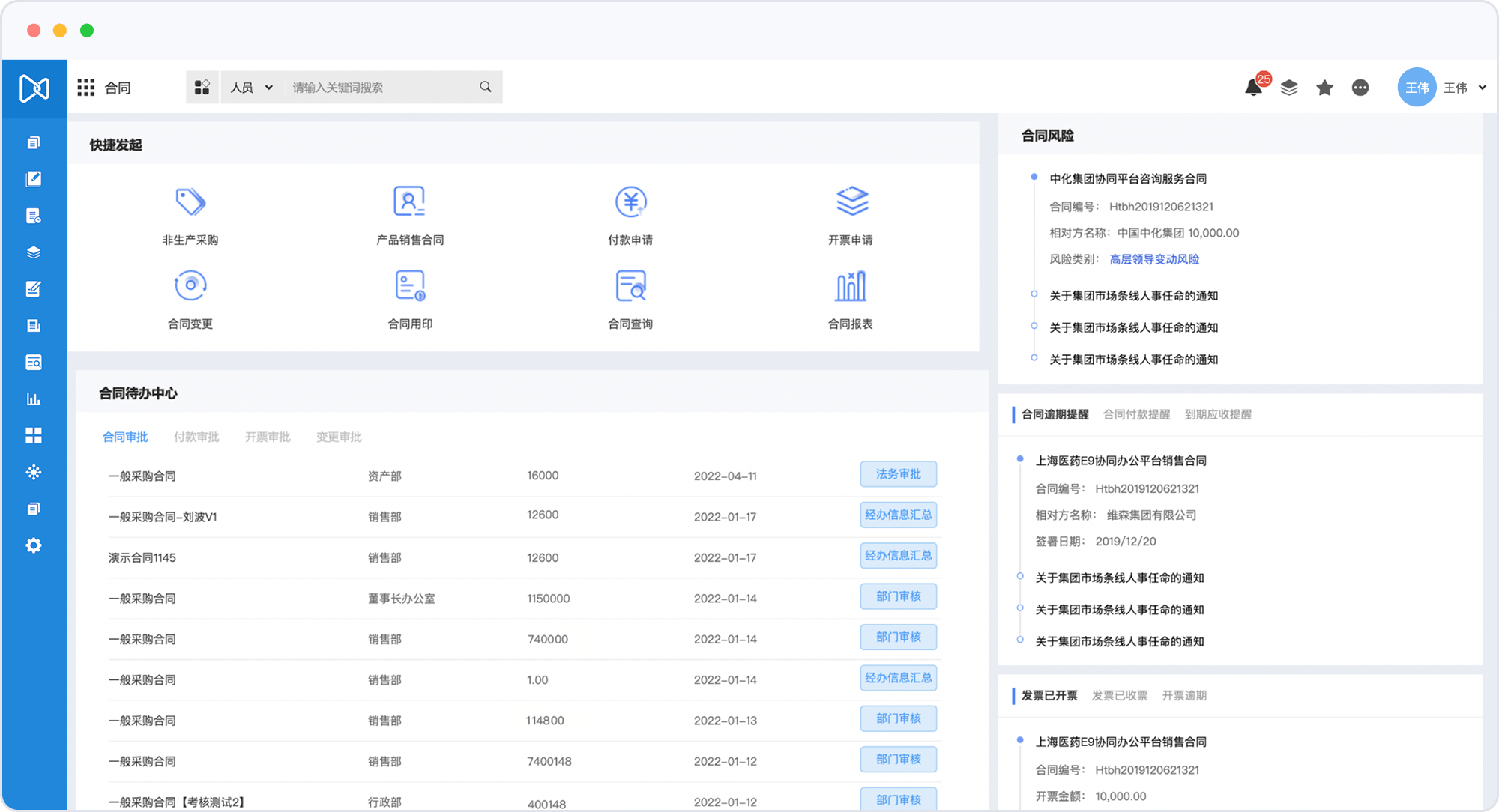This screenshot has height=812, width=1499.
Task: Expand the 王伟 user account dropdown
Action: [x=1481, y=88]
